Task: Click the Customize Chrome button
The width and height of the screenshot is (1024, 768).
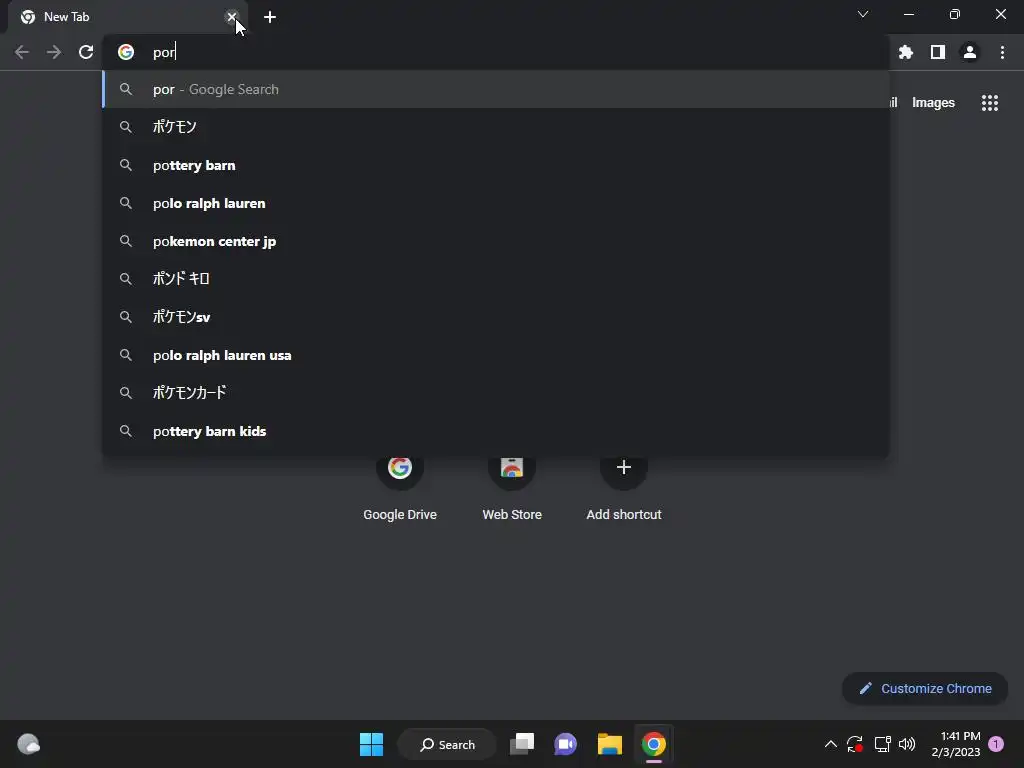Action: coord(925,688)
